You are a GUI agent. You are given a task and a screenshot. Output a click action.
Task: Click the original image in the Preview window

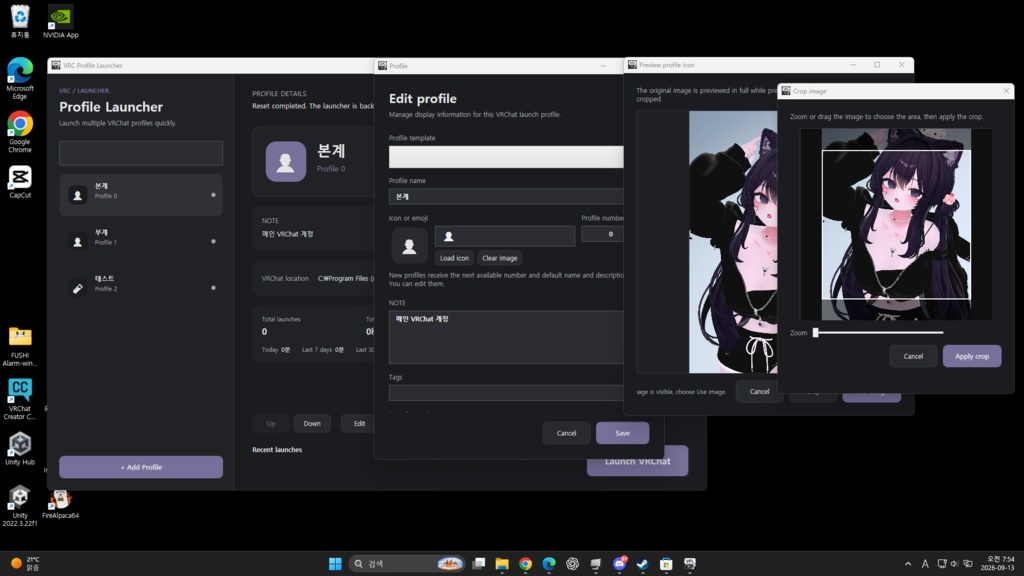click(733, 242)
